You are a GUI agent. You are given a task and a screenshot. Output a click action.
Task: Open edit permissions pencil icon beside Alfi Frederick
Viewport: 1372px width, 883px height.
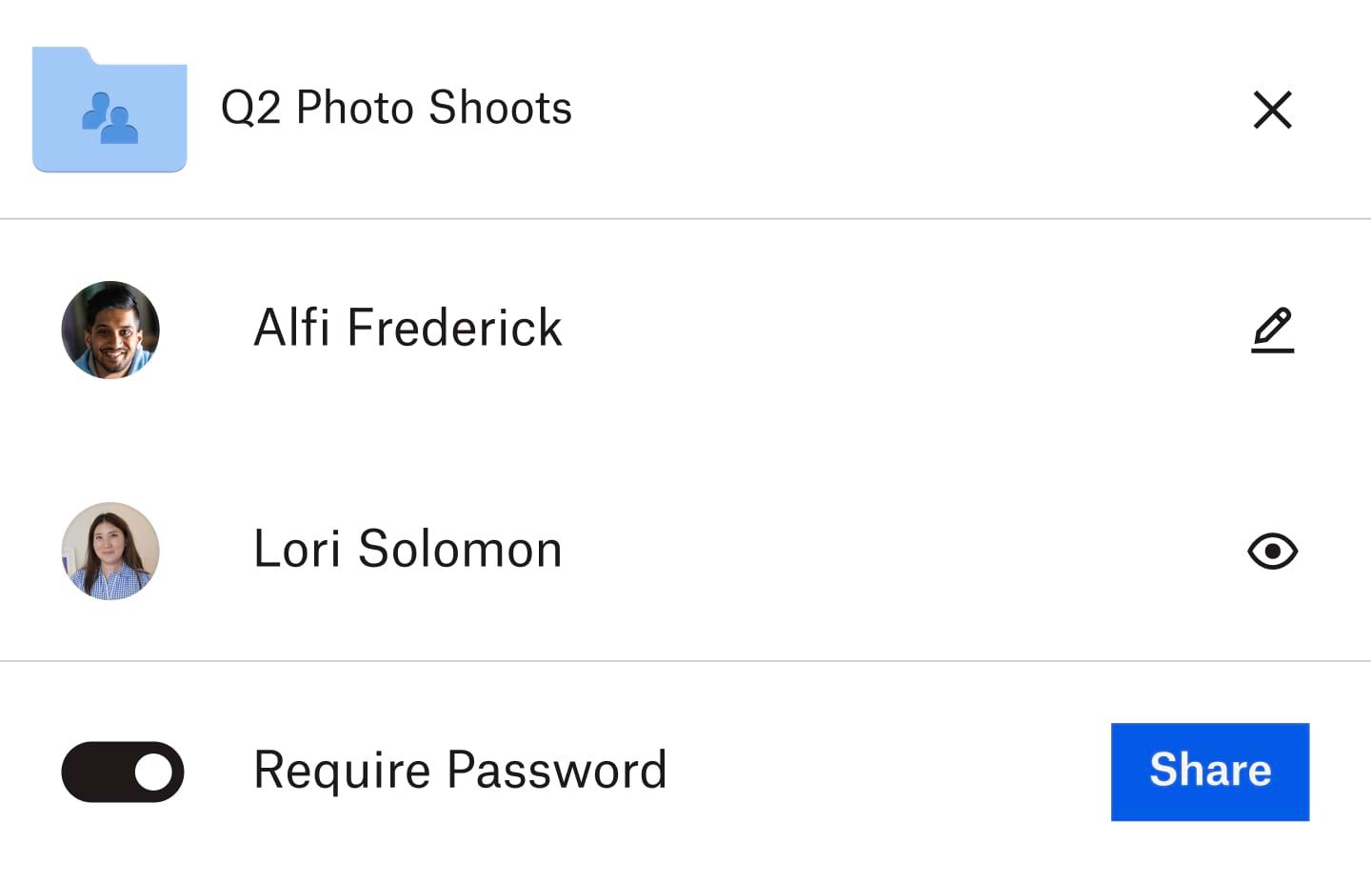click(x=1273, y=329)
